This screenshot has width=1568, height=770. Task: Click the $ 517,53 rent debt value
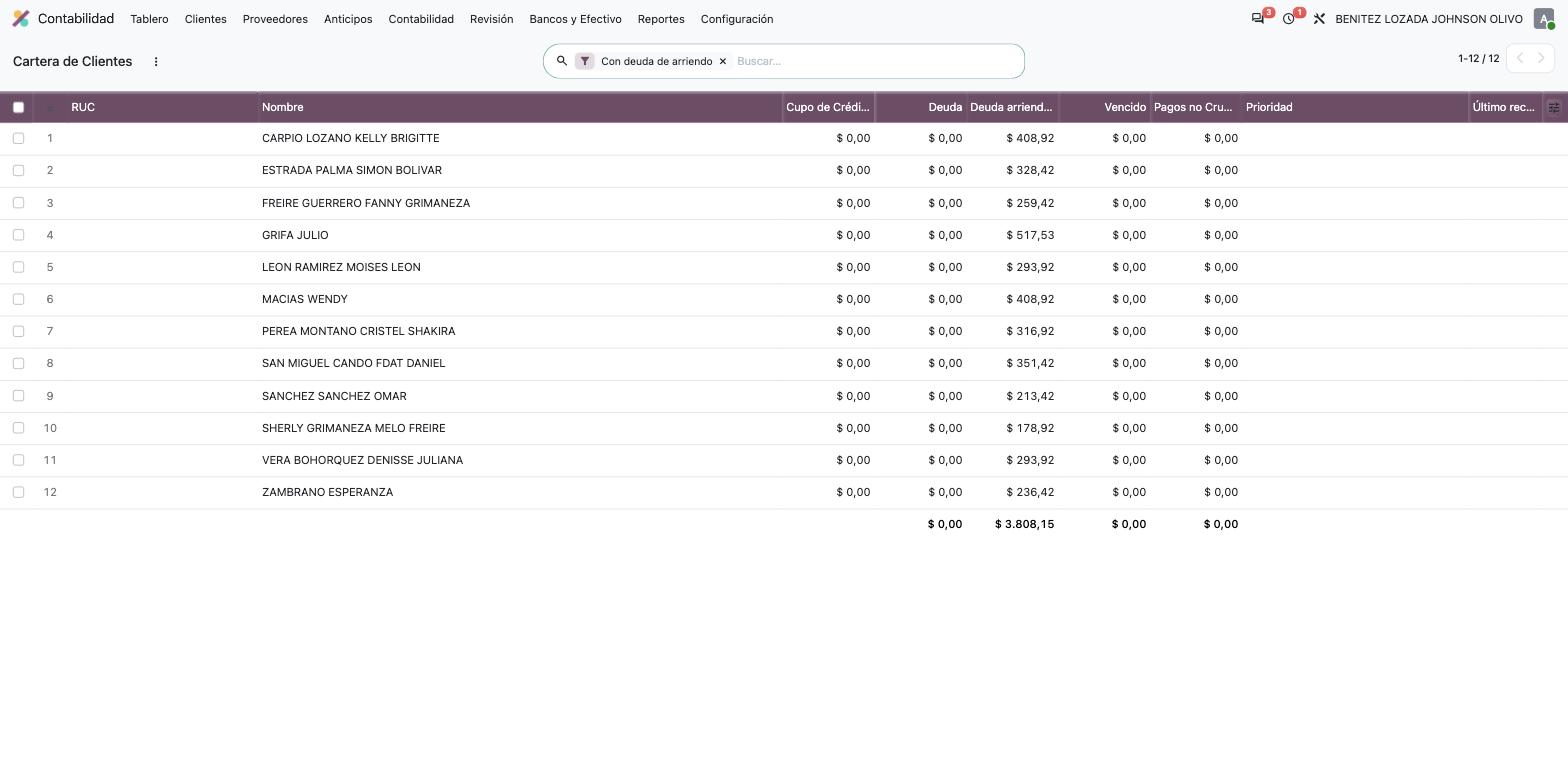(1030, 235)
